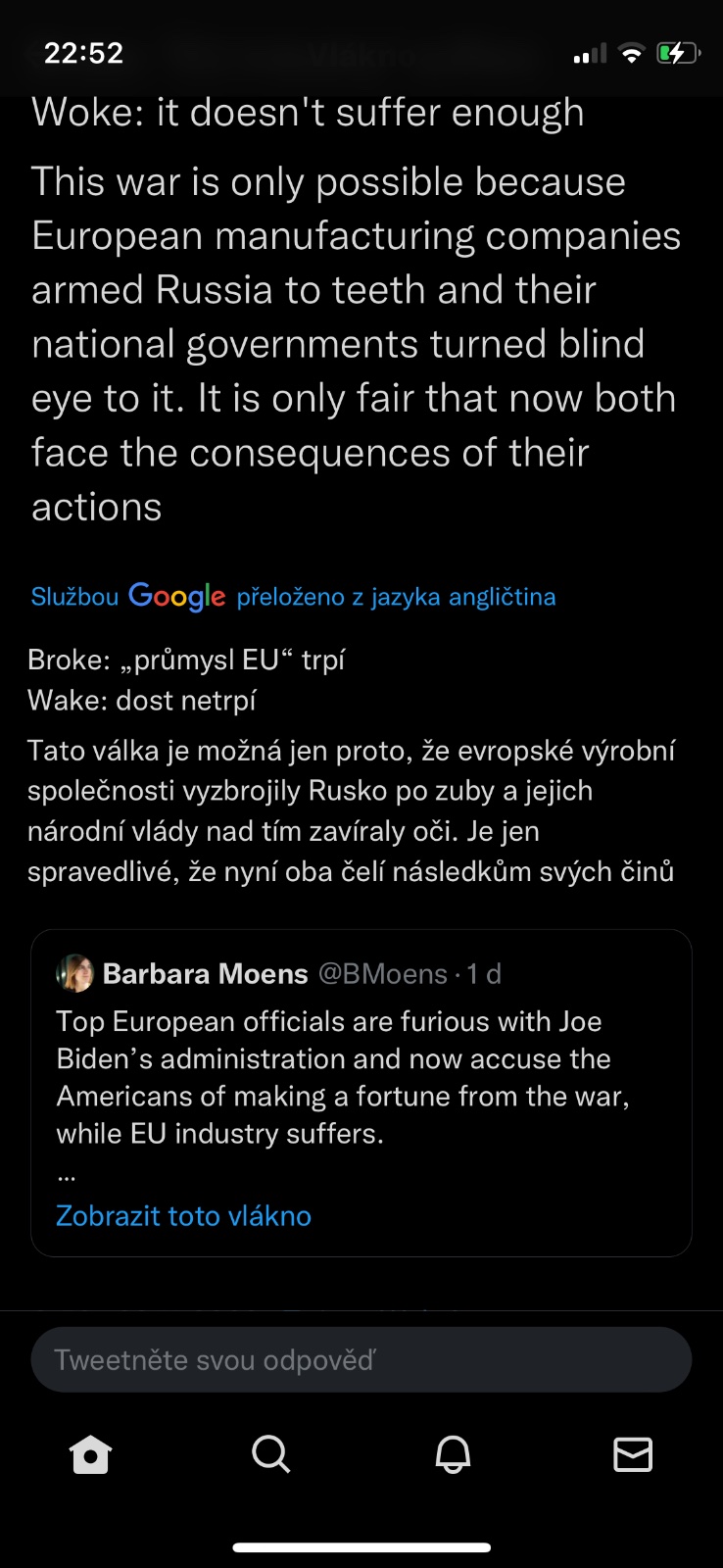This screenshot has height=1568, width=723.
Task: Tap Barbara Moens' profile avatar
Action: pos(75,973)
